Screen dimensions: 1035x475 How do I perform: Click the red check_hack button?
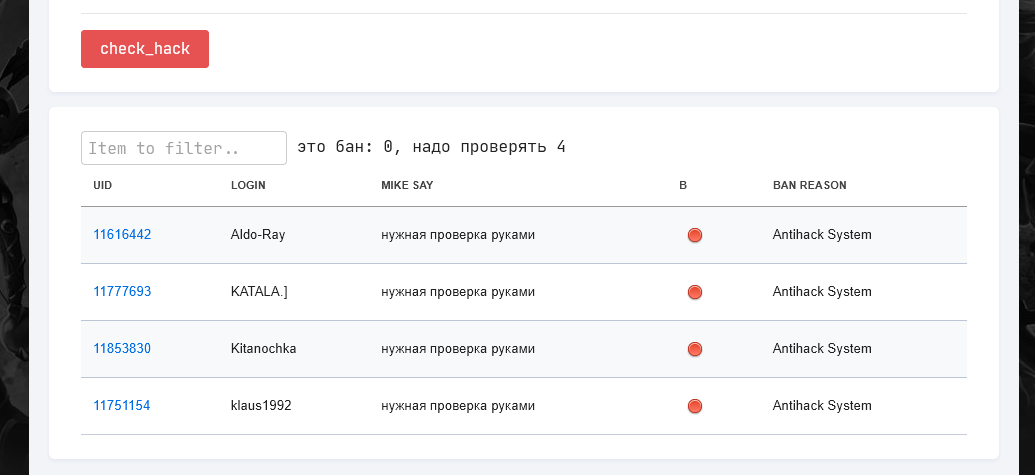tap(145, 49)
